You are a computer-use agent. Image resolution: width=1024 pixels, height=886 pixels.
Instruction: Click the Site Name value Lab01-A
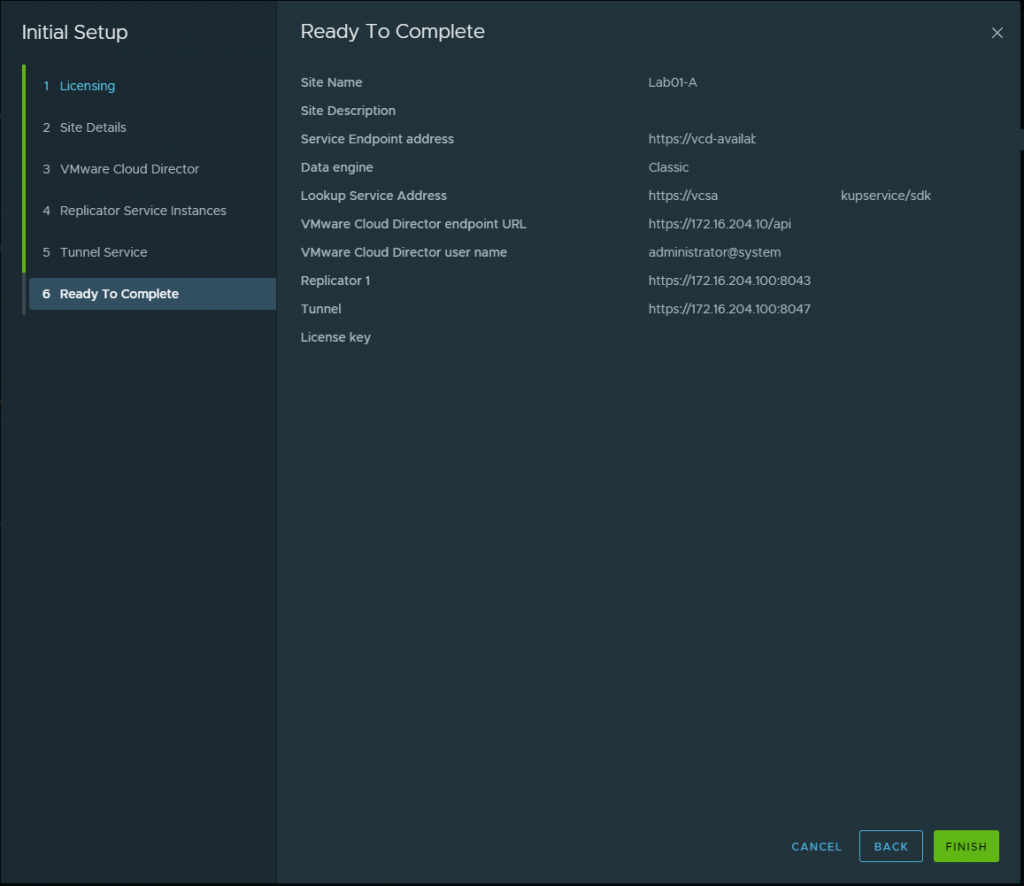pos(672,82)
